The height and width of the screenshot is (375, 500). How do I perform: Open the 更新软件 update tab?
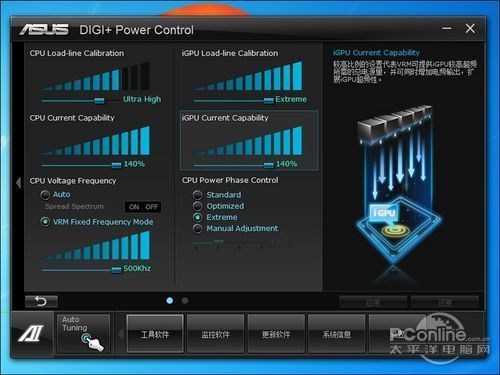point(276,334)
